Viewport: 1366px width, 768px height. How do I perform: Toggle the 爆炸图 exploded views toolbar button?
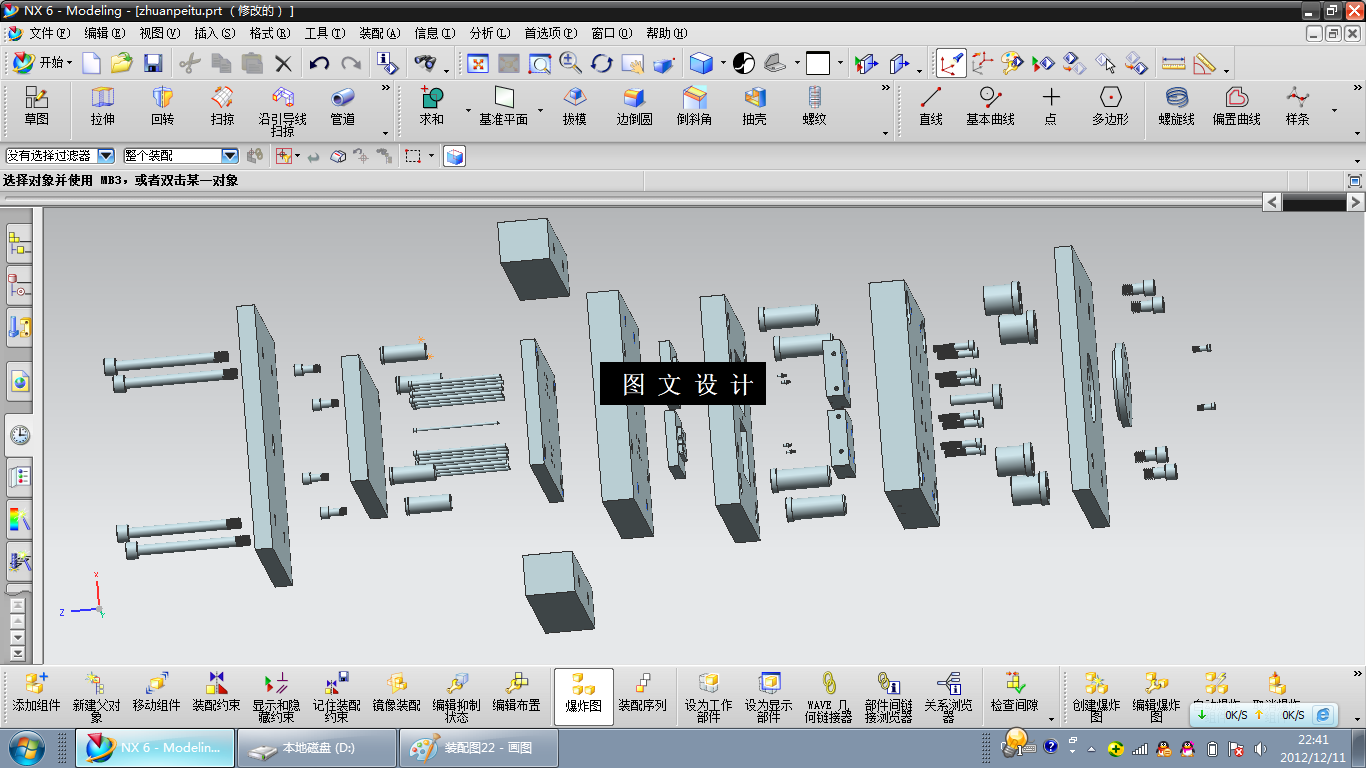[583, 696]
